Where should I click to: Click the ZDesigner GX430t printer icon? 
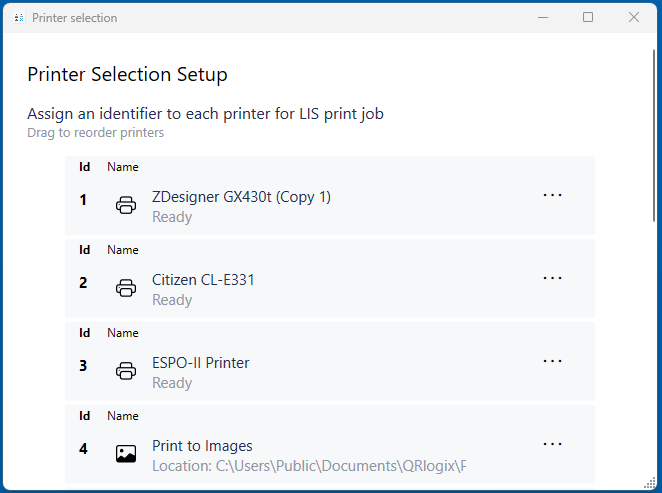tap(126, 205)
